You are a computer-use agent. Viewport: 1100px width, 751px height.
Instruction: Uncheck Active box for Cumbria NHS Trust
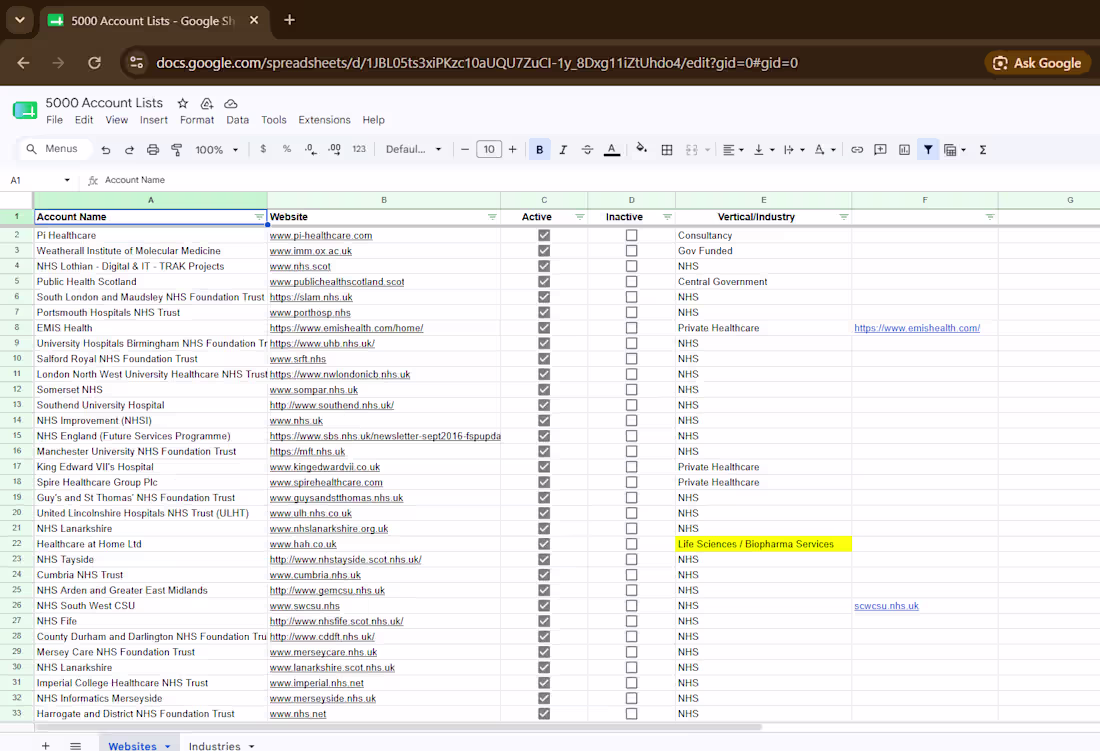coord(544,575)
